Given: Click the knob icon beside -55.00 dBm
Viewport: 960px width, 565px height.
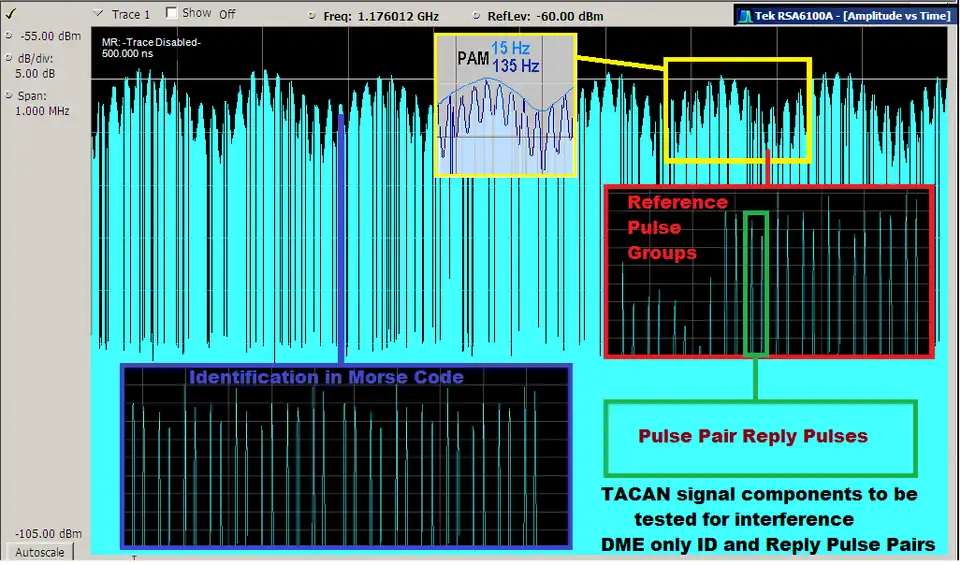Looking at the screenshot, I should 9,37.
